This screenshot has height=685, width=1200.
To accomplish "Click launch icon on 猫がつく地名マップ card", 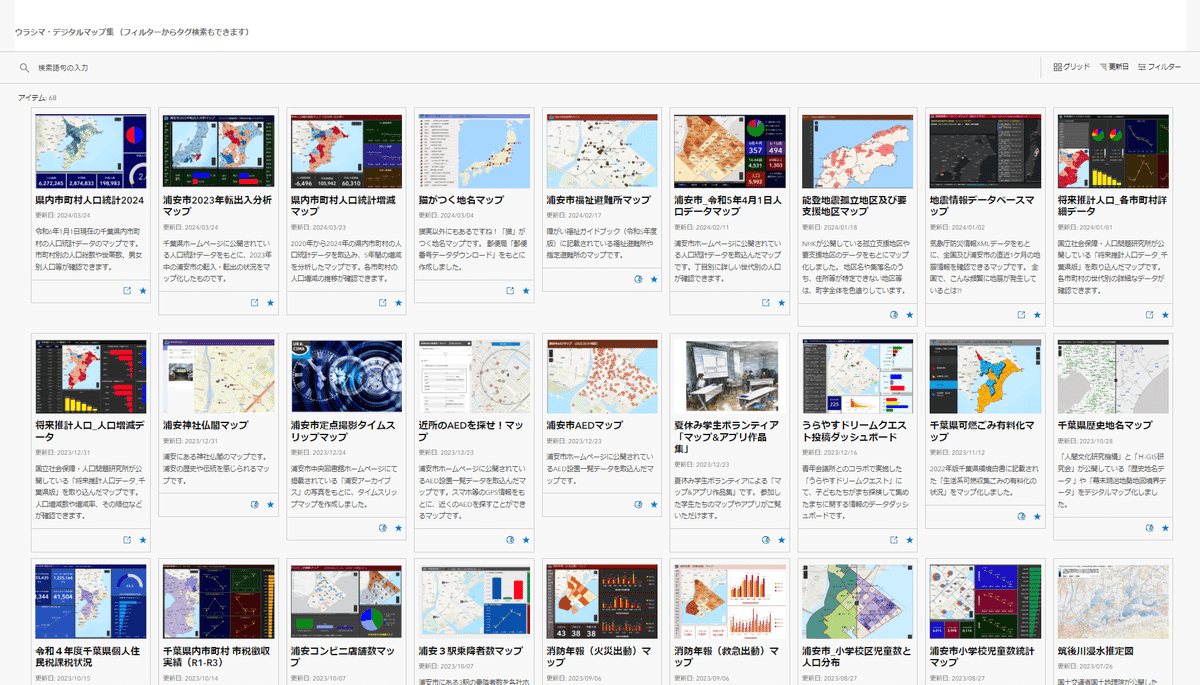I will (x=510, y=291).
